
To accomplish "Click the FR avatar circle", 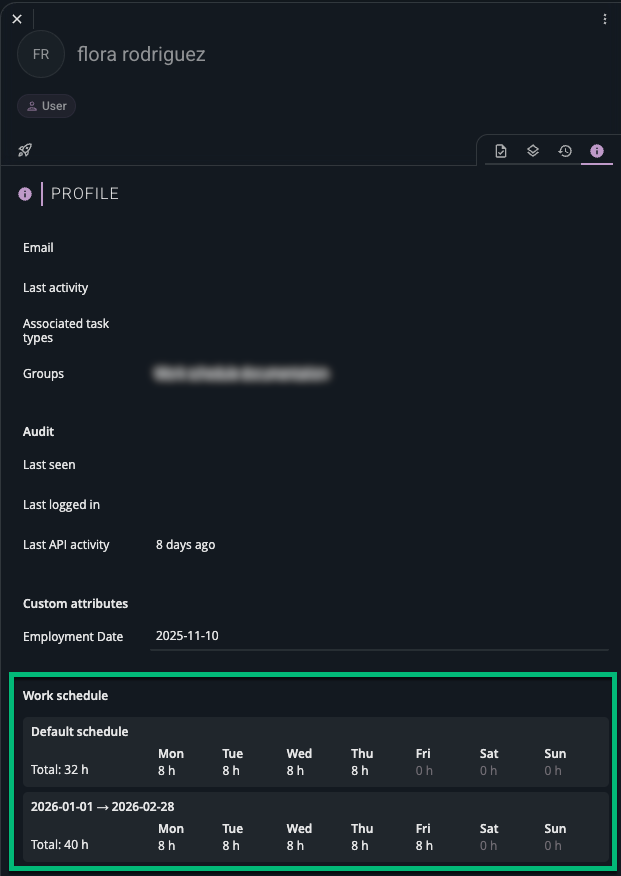I will tap(40, 54).
